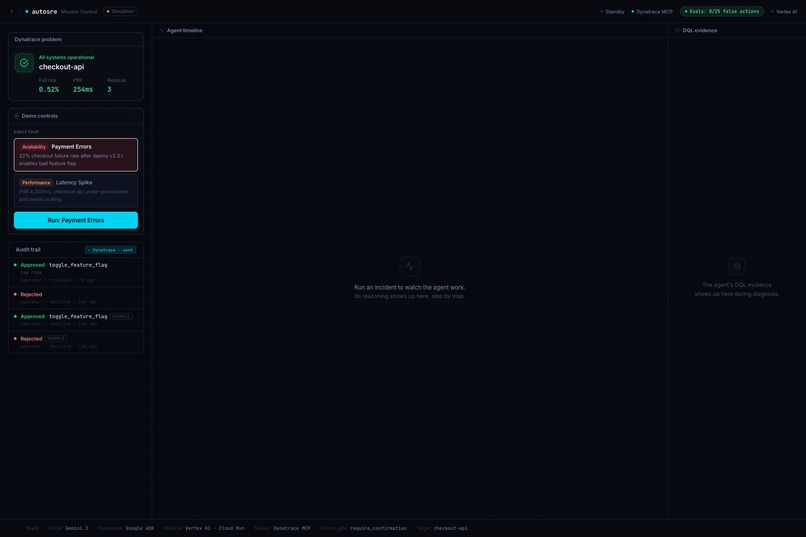Click the checkout-api target in the footer
806x537 pixels.
pos(450,528)
